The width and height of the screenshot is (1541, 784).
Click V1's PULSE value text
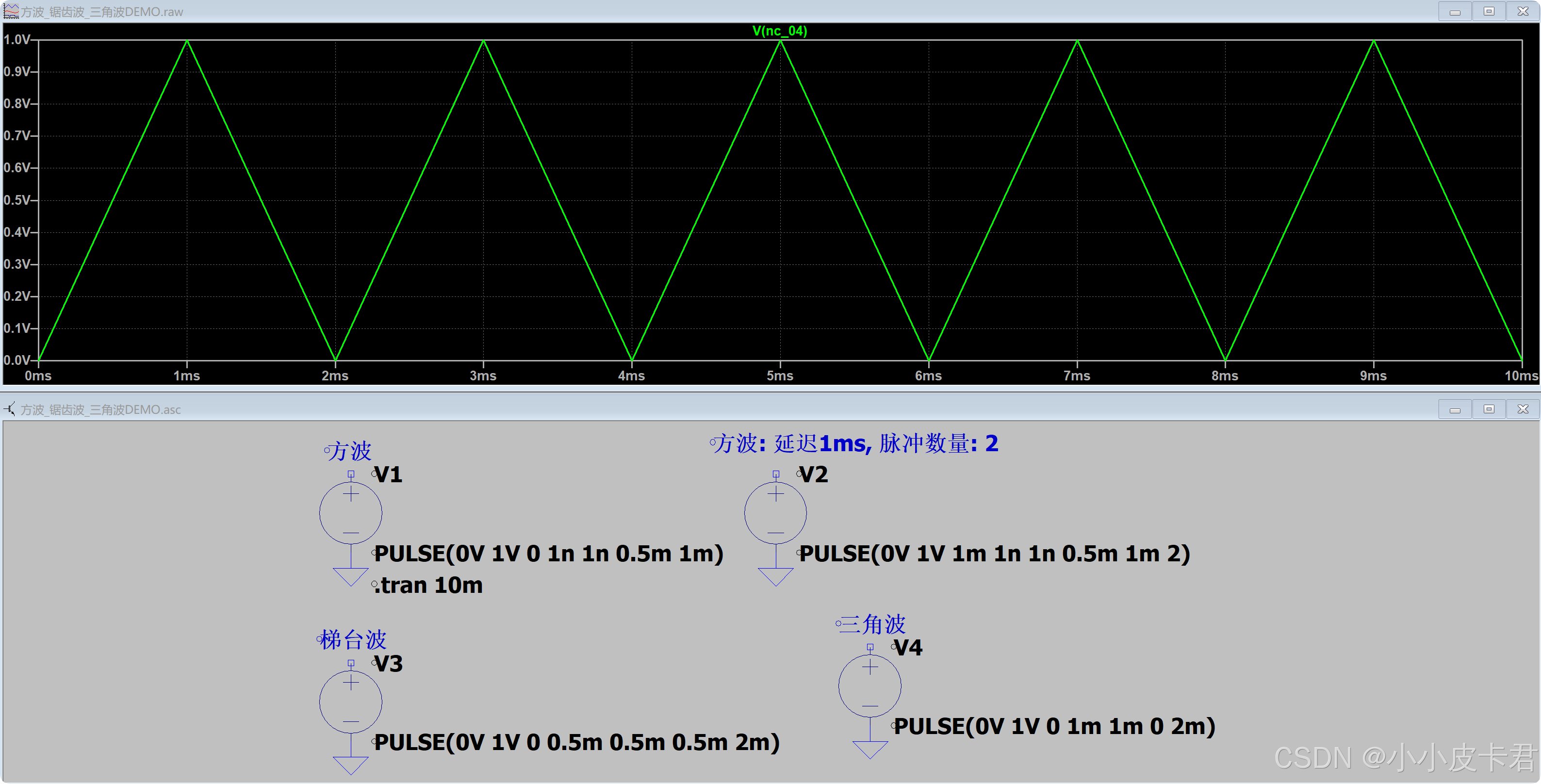point(549,554)
